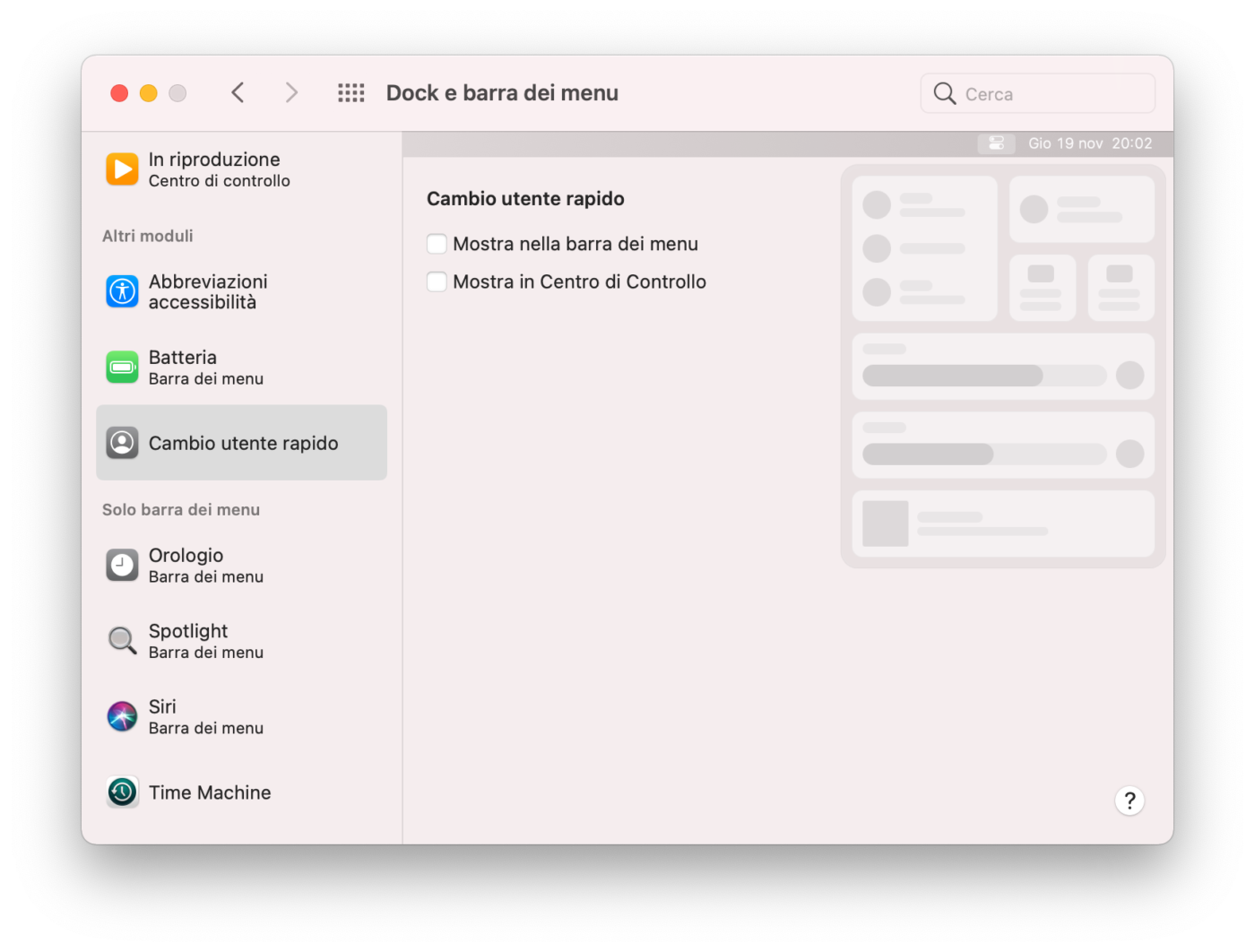Image resolution: width=1255 pixels, height=952 pixels.
Task: Go forward with the right chevron
Action: [291, 92]
